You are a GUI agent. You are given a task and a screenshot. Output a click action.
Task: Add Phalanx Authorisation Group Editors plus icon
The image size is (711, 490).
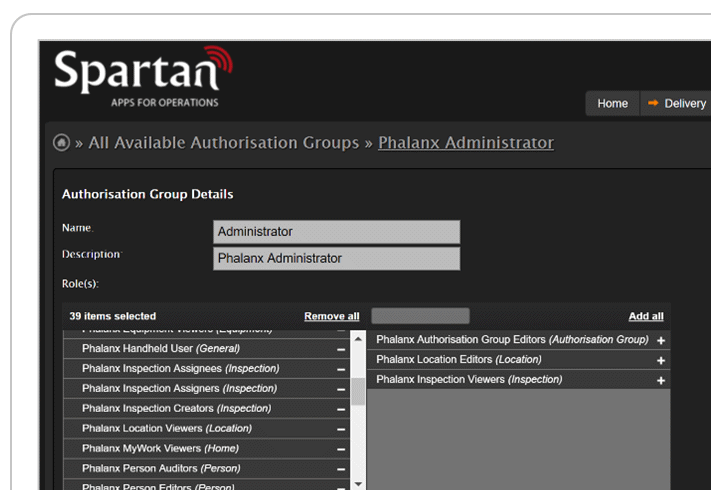661,340
